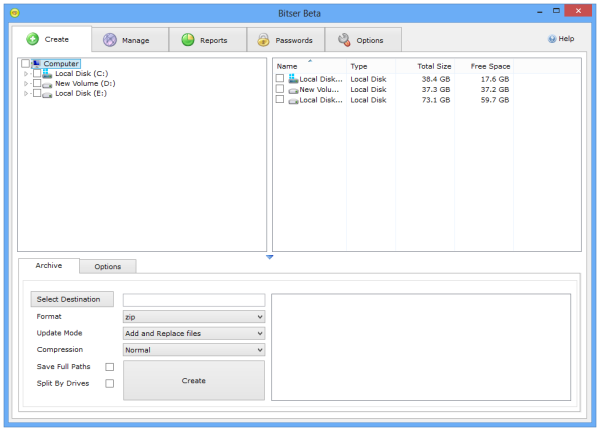This screenshot has width=600, height=431.
Task: Select the lower Options sub-tab
Action: pyautogui.click(x=108, y=266)
